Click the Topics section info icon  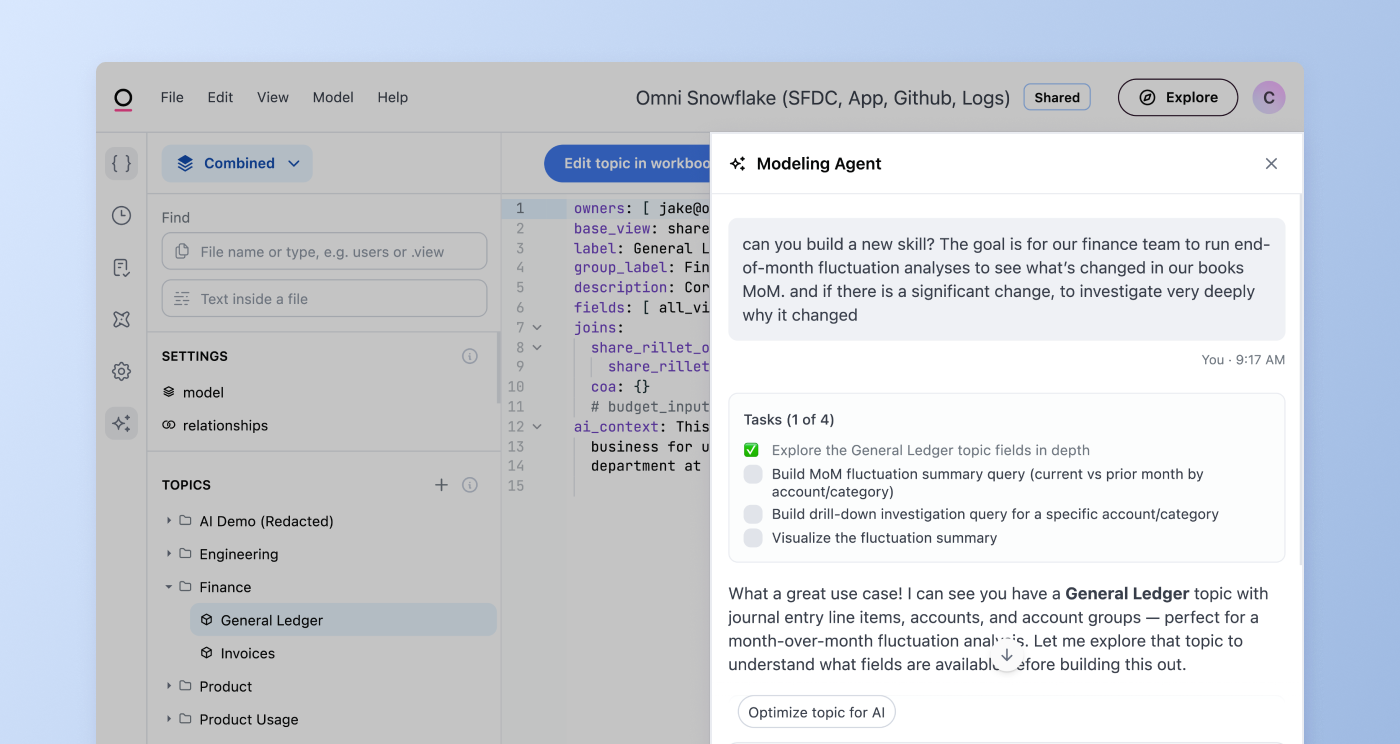click(470, 485)
